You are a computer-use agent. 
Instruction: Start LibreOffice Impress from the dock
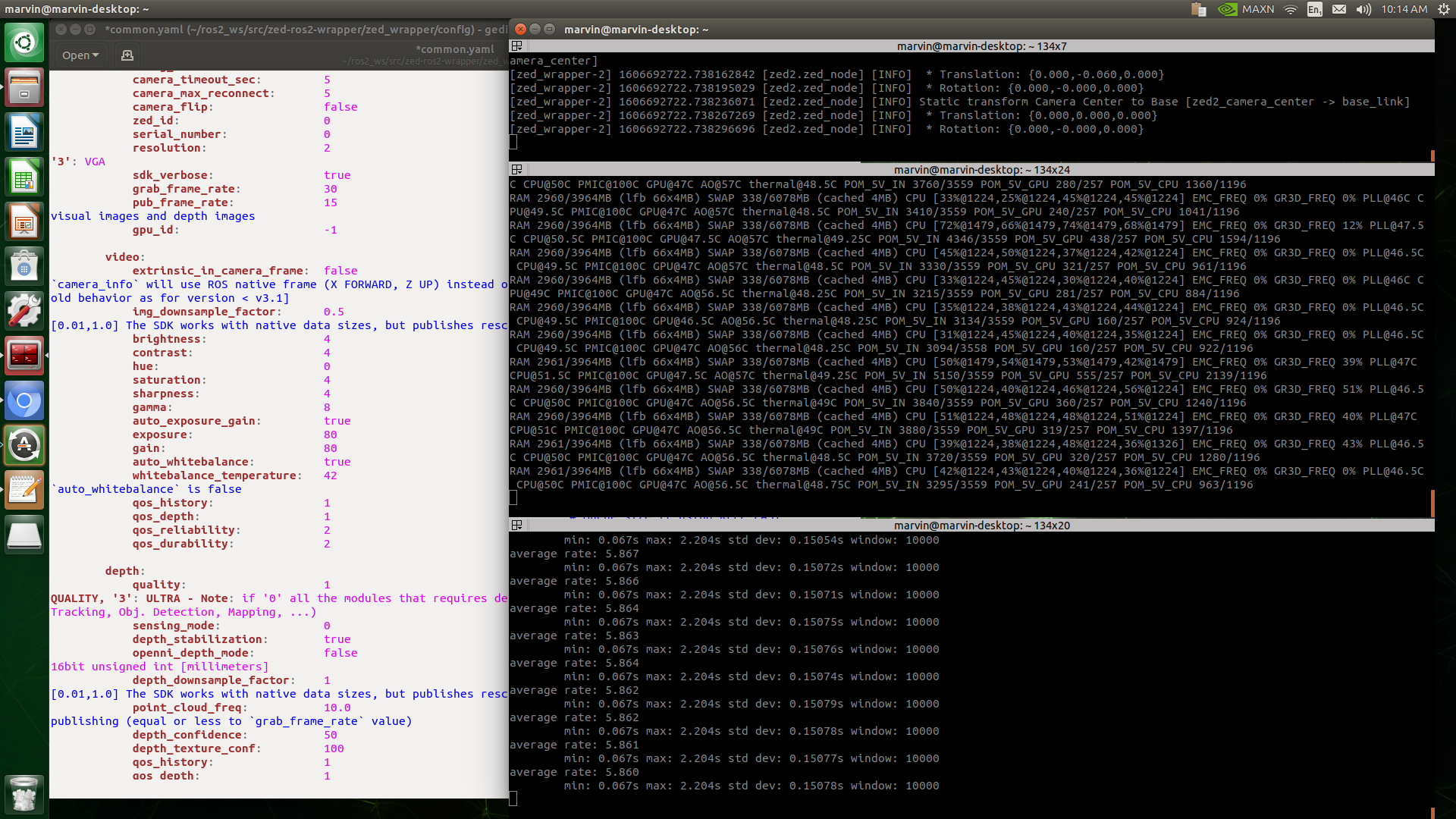(24, 221)
